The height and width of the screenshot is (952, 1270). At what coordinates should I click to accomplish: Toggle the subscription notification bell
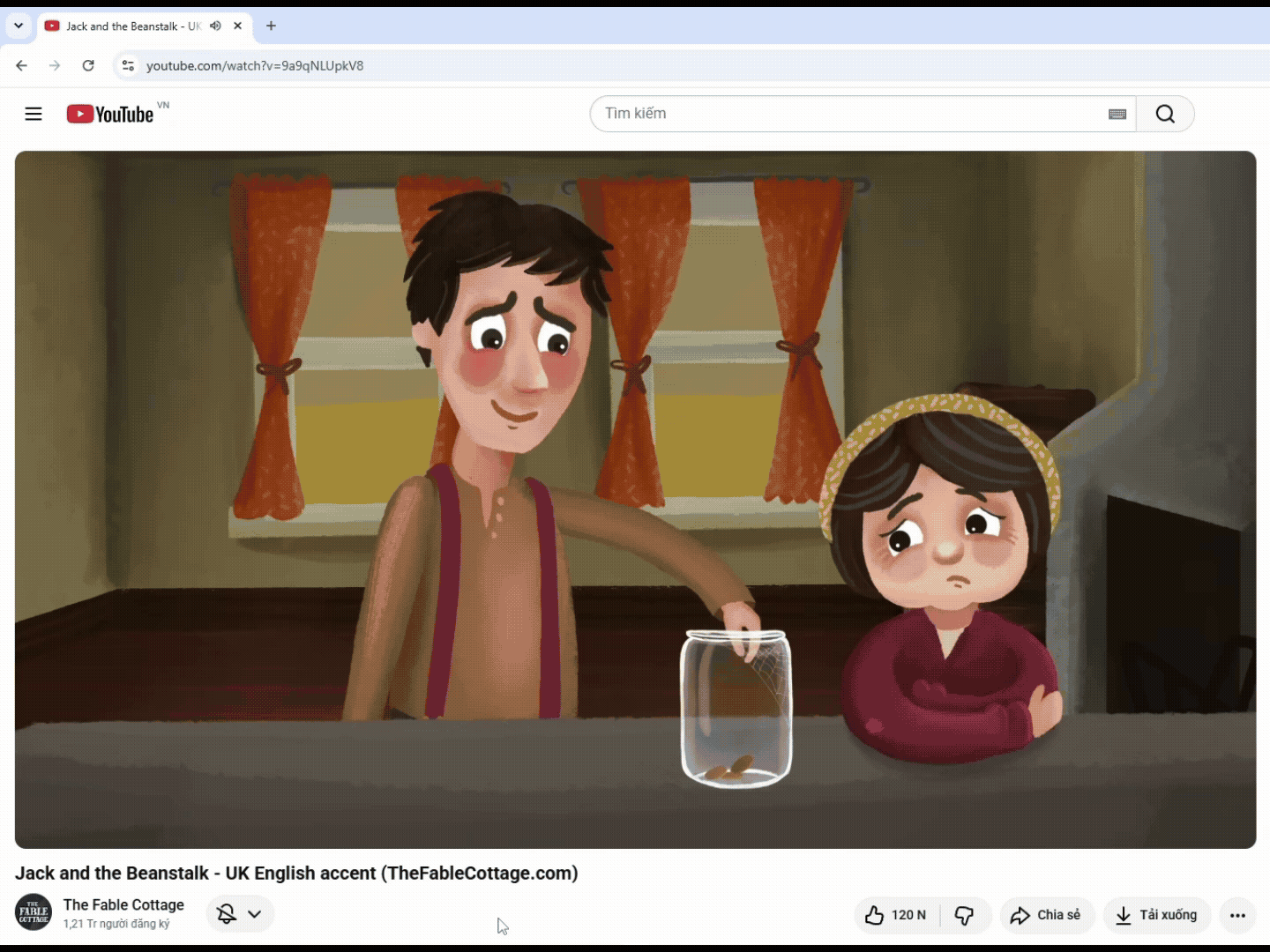(x=227, y=913)
